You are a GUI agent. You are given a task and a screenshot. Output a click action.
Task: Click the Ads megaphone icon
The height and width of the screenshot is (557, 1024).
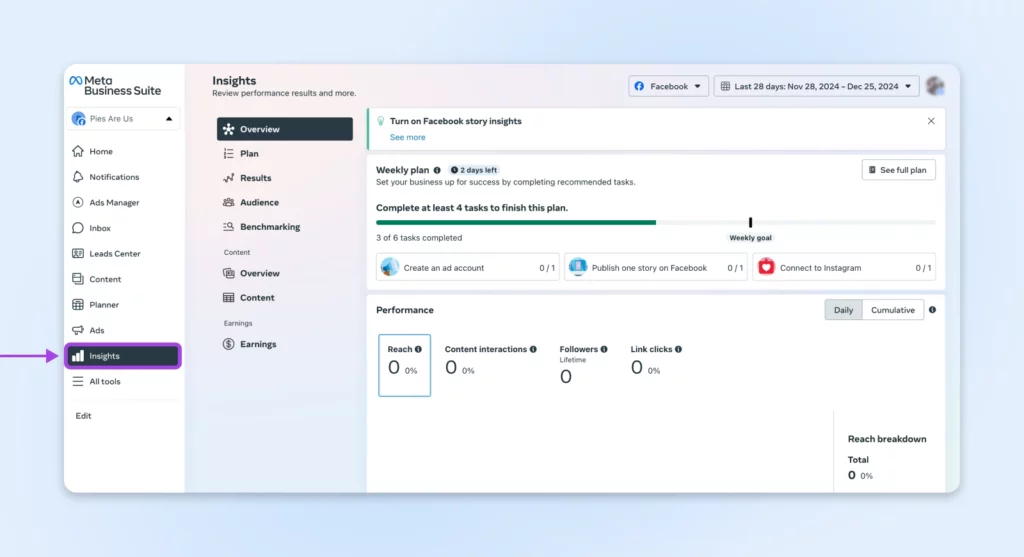[78, 330]
